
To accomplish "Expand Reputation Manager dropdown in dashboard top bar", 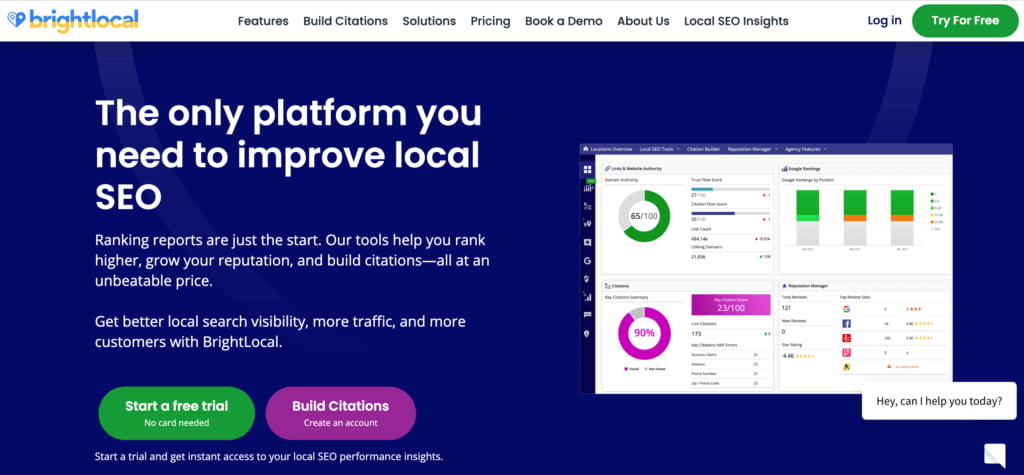I will [x=776, y=149].
